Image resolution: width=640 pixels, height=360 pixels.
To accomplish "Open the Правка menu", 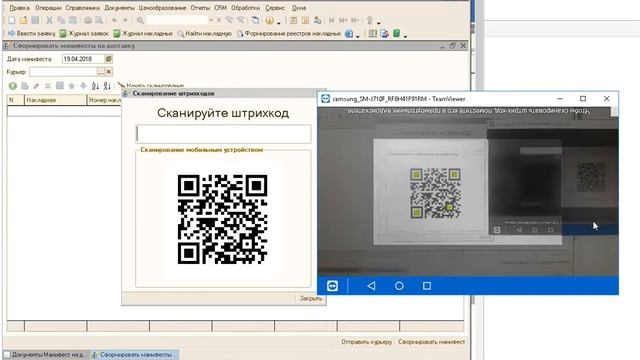I will pos(19,8).
